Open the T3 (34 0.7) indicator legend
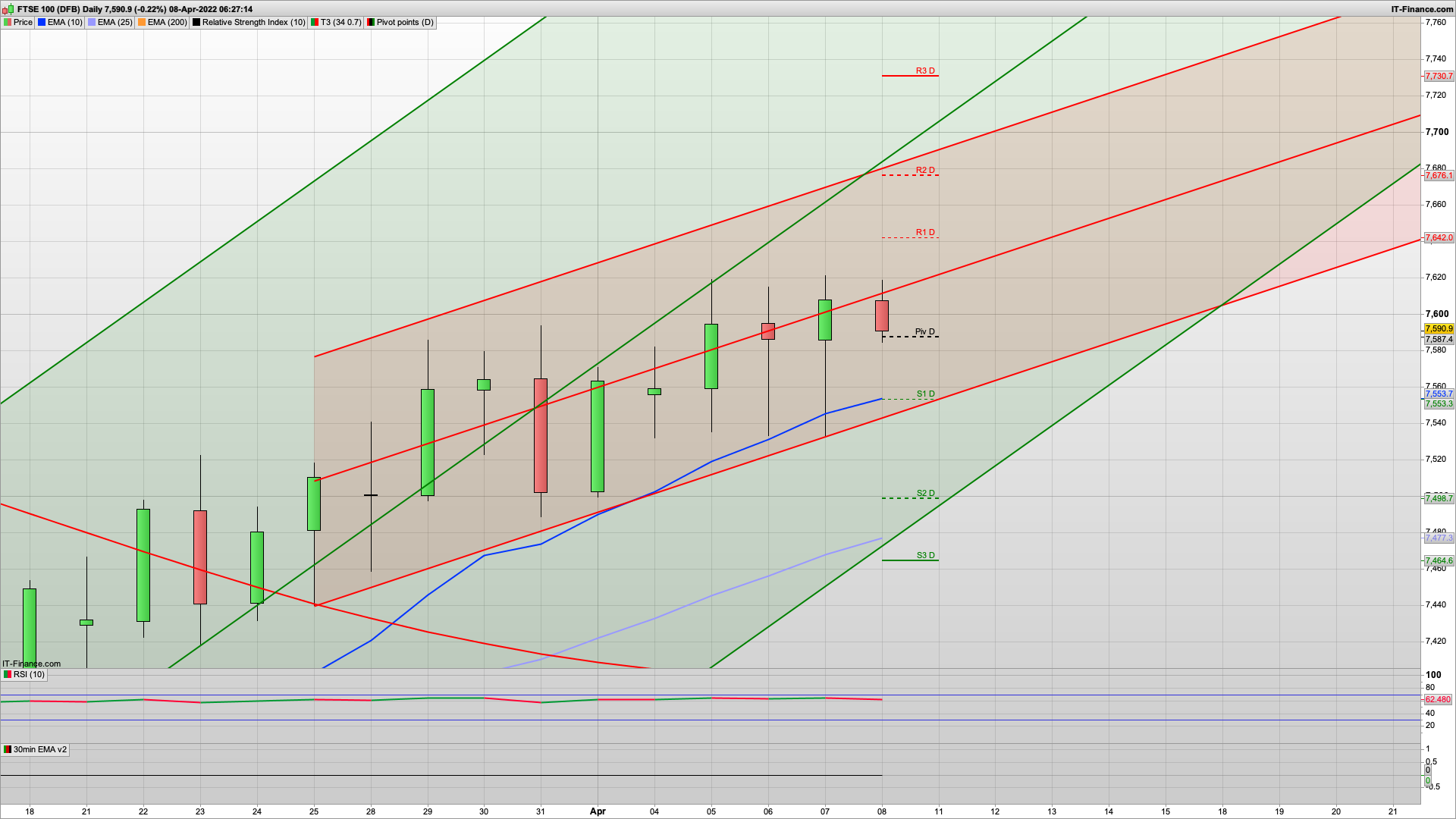Viewport: 1456px width, 819px height. tap(336, 23)
